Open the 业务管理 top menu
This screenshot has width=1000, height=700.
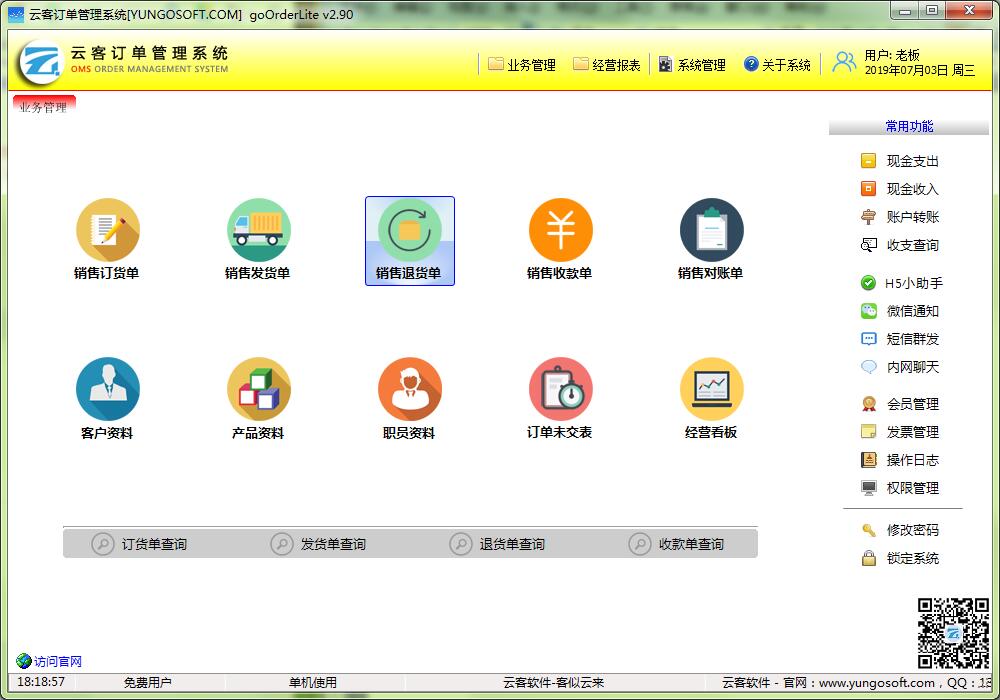[x=522, y=65]
